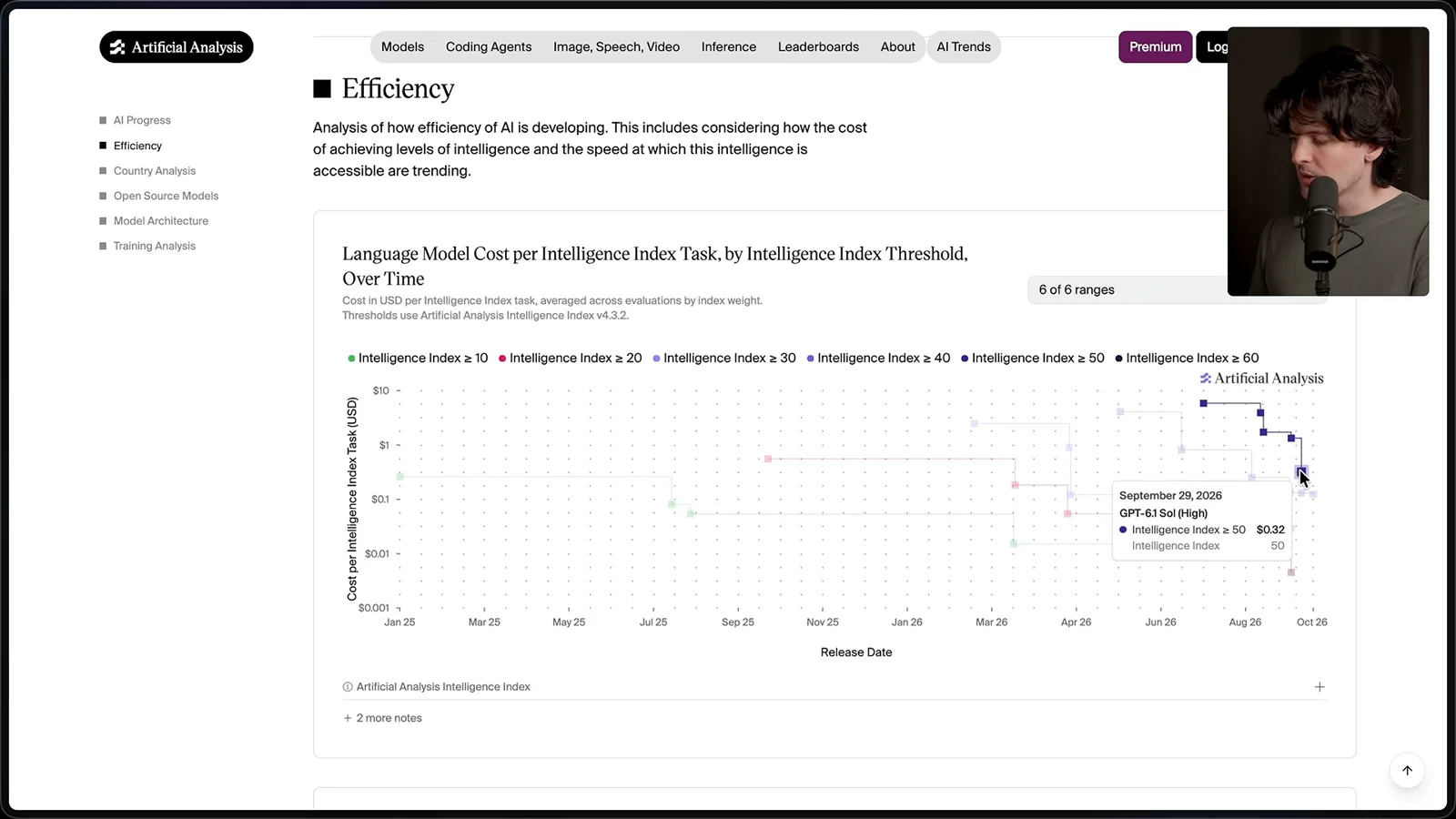Screen dimensions: 1456x819
Task: Click the 'Cost per Intelligence Index Task (USD)' axis label
Action: click(x=352, y=499)
